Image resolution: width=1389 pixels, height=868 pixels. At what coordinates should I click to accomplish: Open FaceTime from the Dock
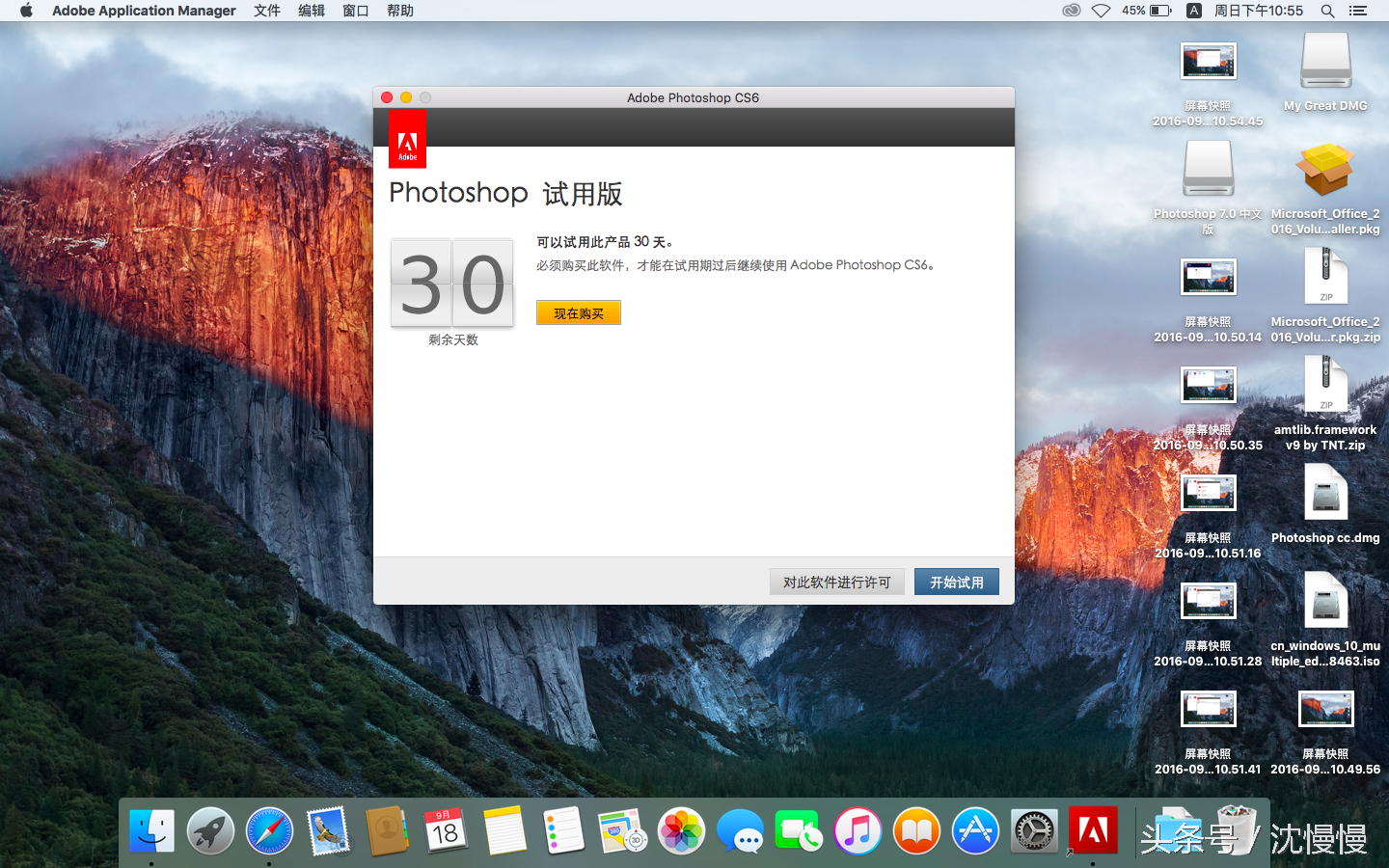click(x=799, y=830)
